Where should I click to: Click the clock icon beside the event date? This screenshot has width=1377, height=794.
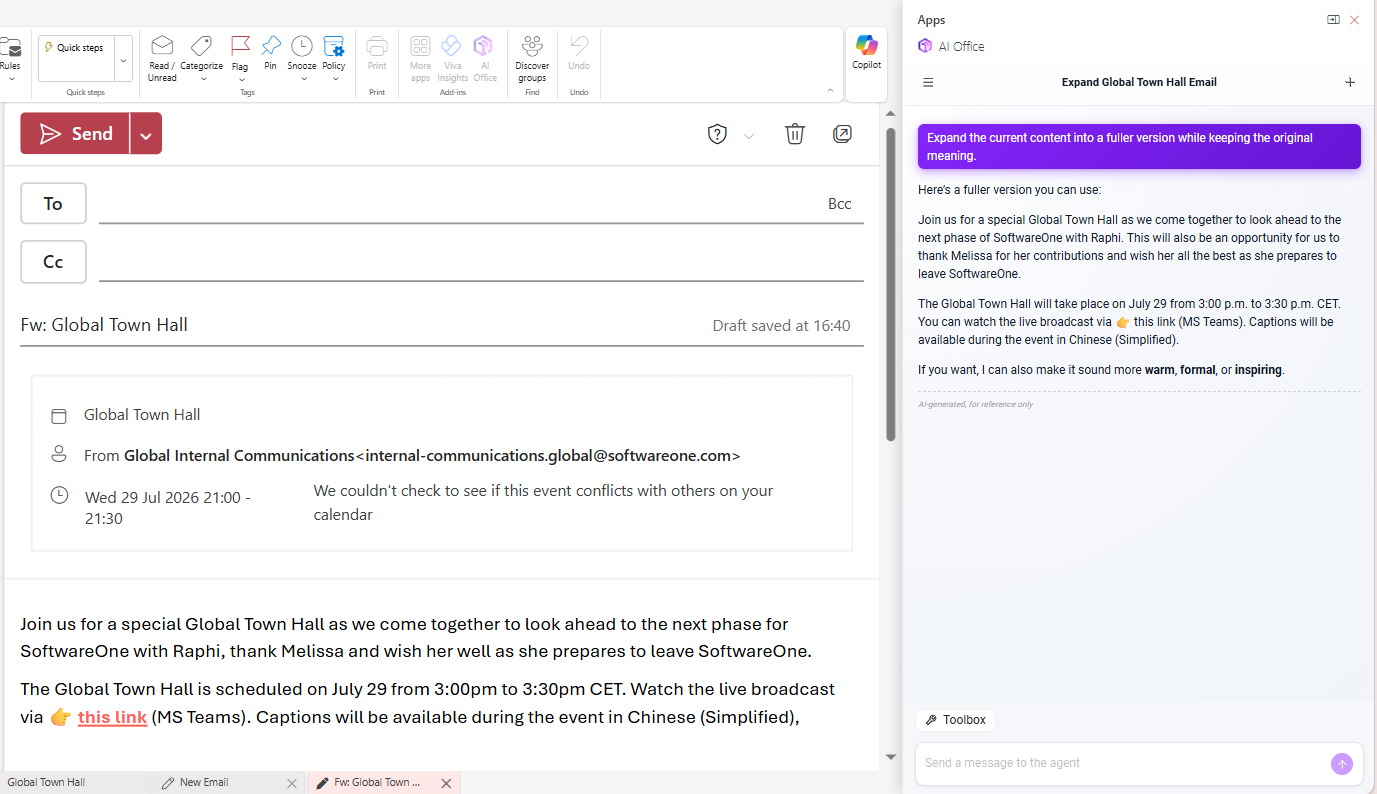(59, 495)
